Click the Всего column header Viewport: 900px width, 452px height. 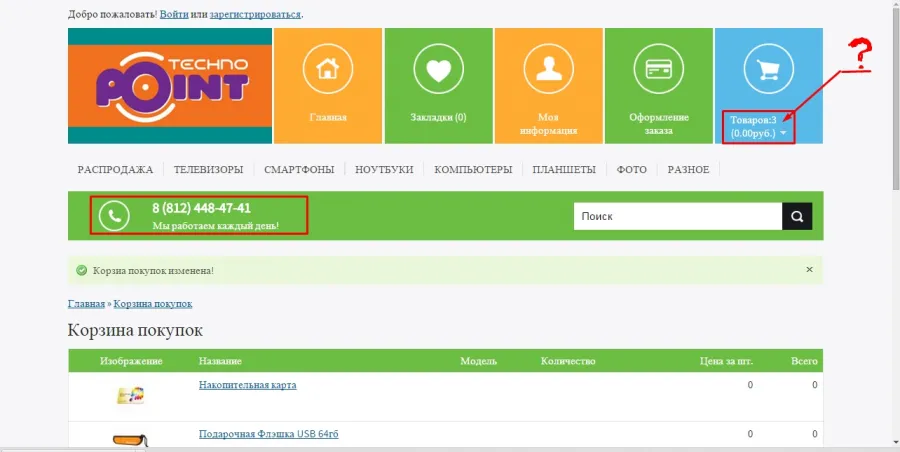click(804, 361)
